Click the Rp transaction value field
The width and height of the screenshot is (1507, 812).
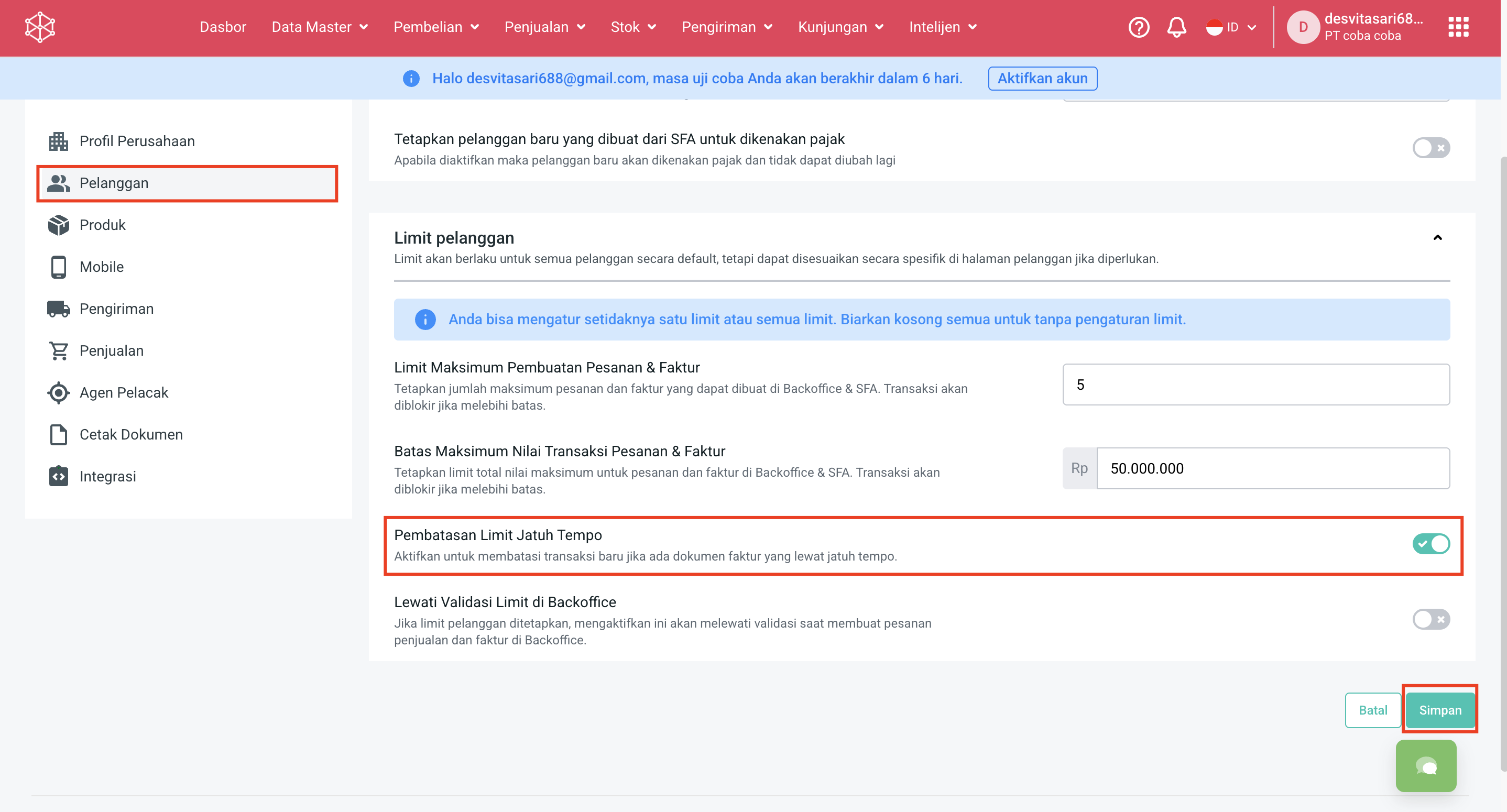(1272, 468)
